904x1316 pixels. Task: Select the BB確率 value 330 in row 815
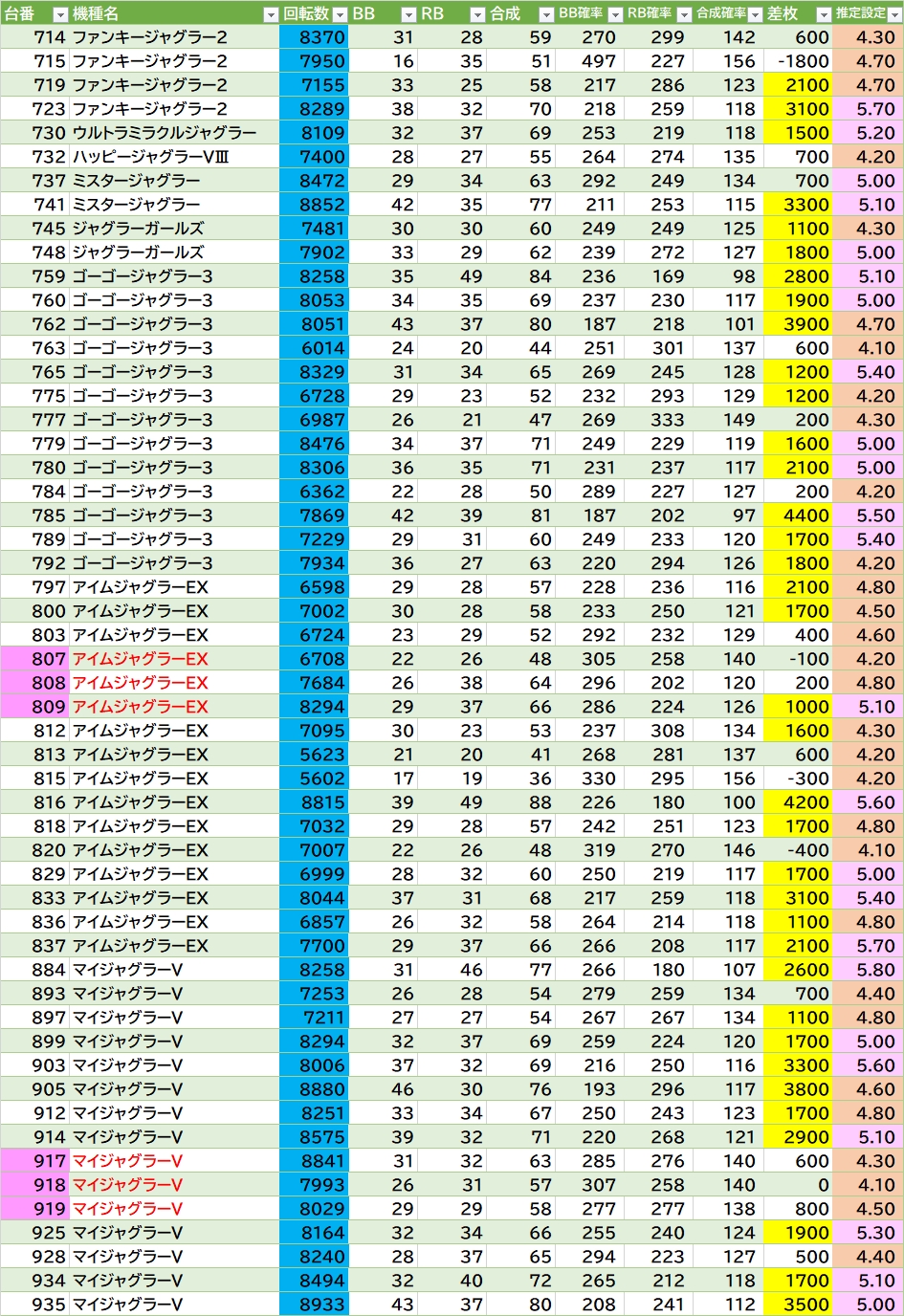589,779
